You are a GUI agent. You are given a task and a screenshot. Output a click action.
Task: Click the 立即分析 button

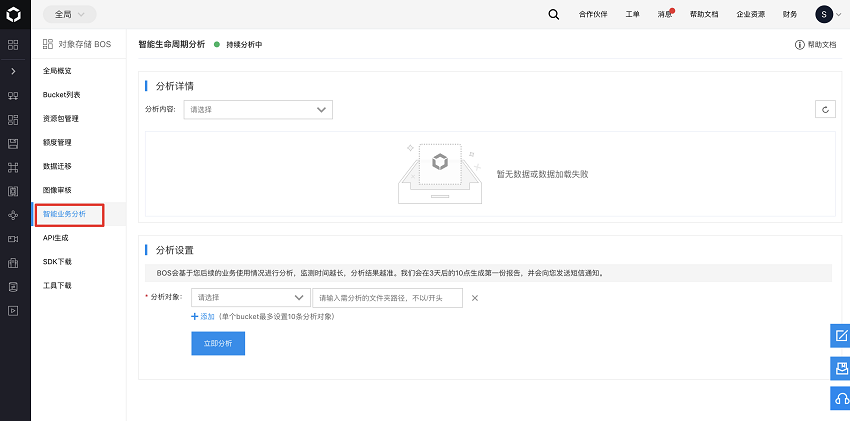pos(218,343)
